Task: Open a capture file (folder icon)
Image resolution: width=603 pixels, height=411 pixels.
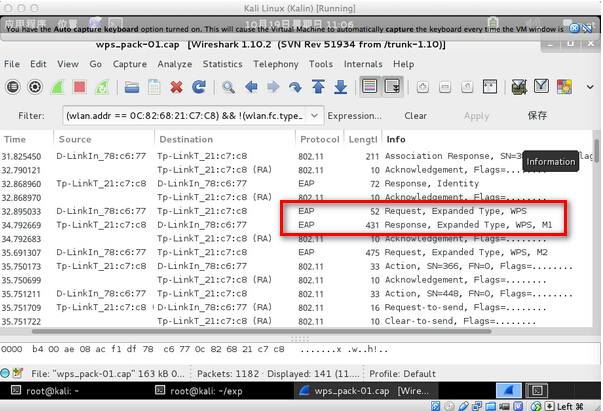Action: pyautogui.click(x=132, y=87)
